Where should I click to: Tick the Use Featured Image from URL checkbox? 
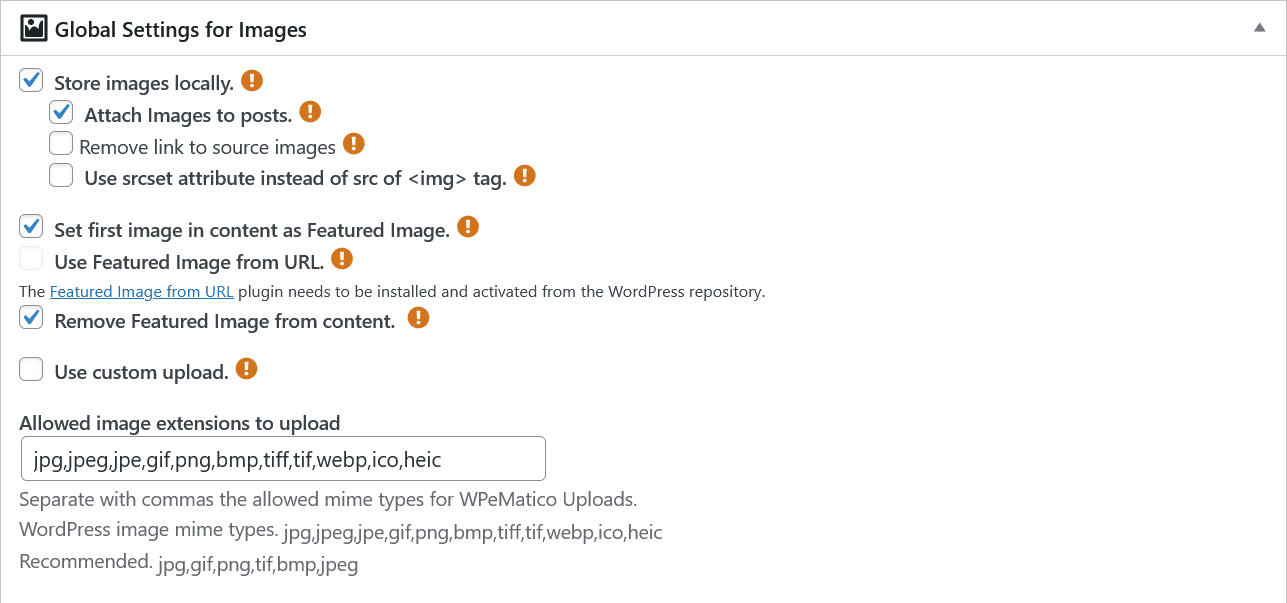(x=32, y=259)
